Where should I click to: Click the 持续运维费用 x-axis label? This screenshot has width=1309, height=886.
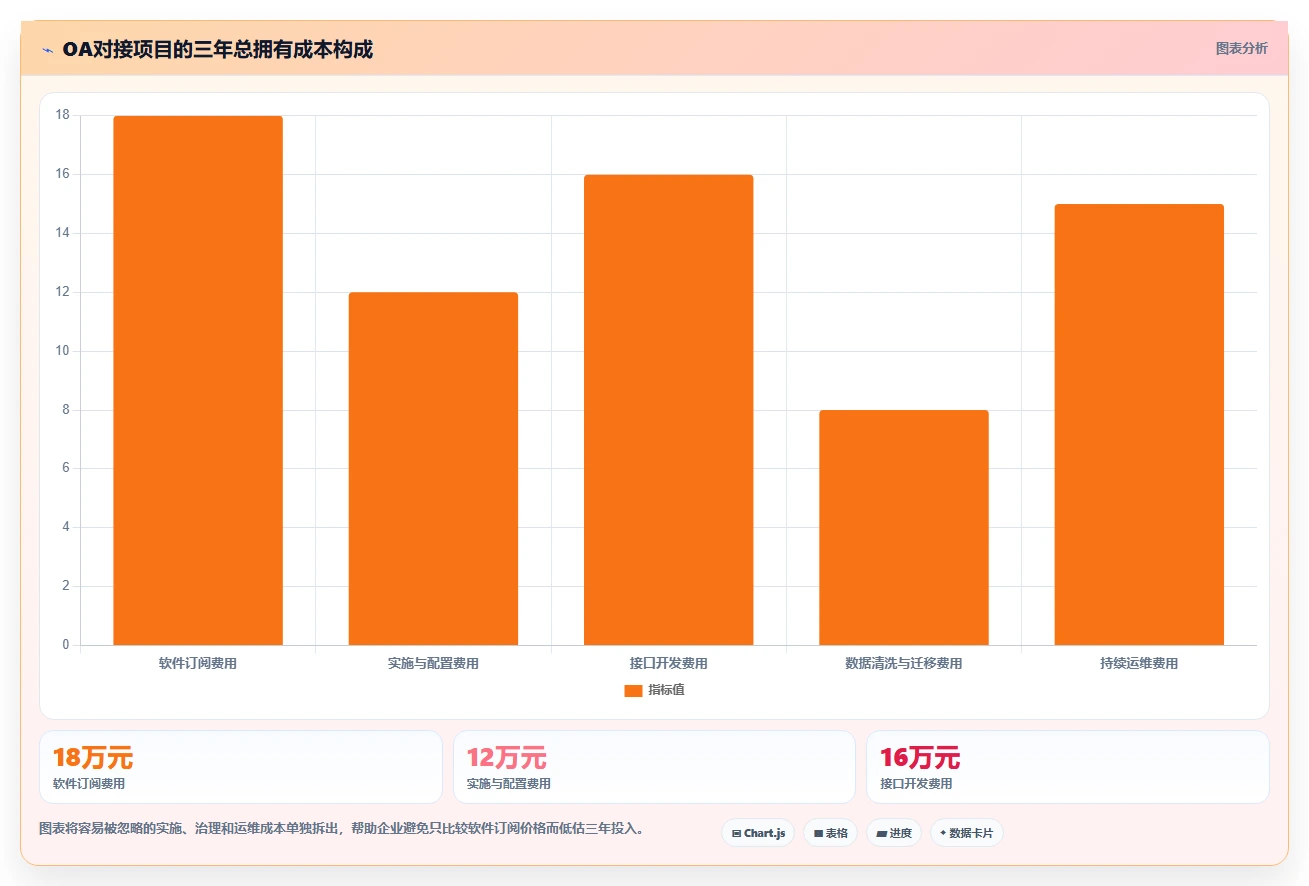(x=1139, y=664)
